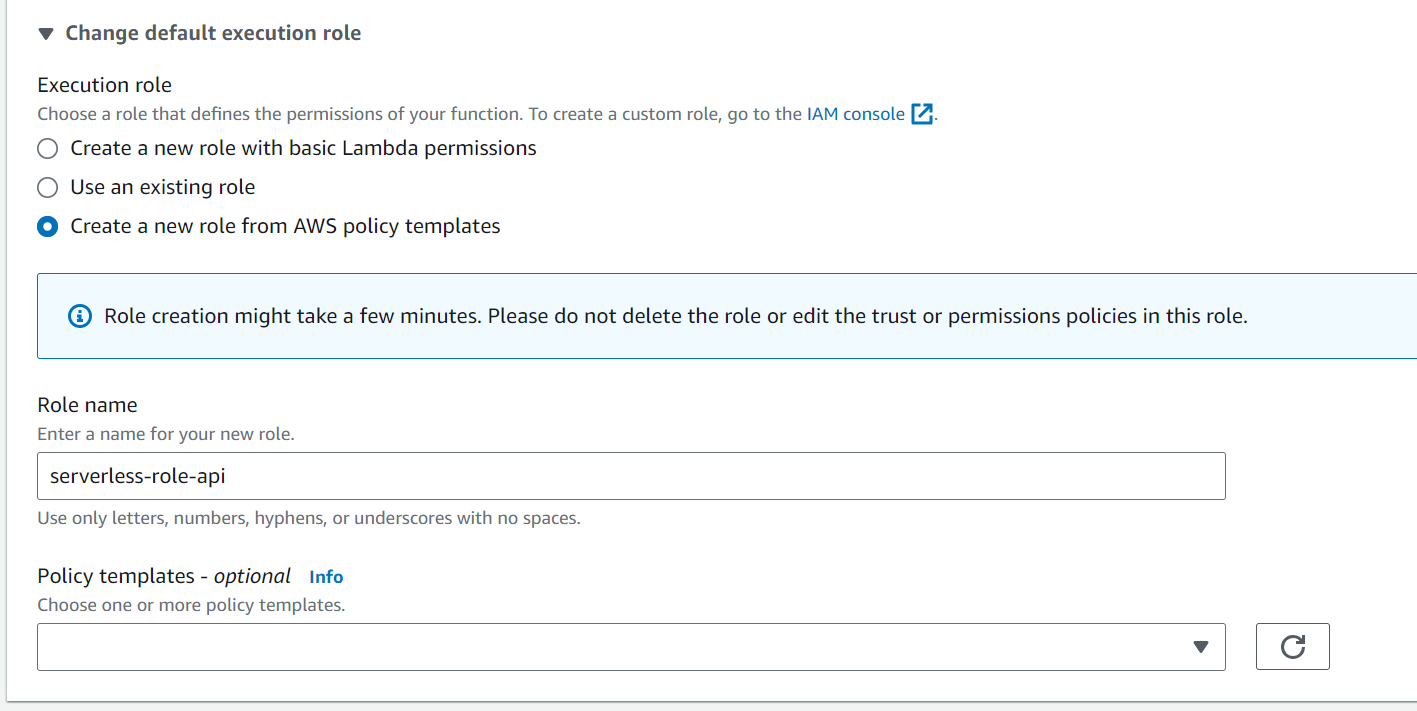The height and width of the screenshot is (711, 1417).
Task: Click the info circle icon in the role creation notice
Action: click(x=79, y=317)
